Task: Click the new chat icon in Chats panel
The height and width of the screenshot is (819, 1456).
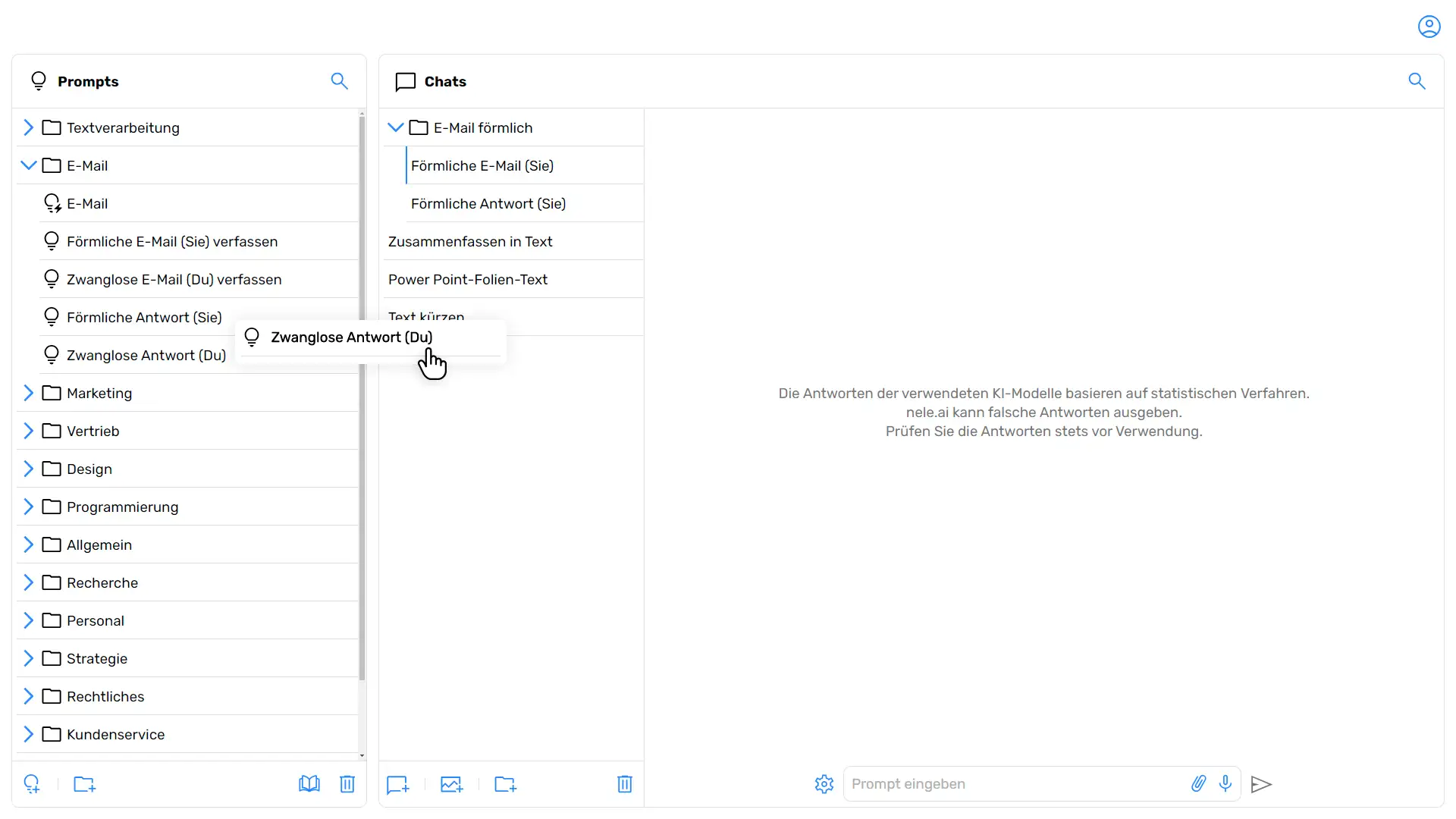Action: point(398,784)
